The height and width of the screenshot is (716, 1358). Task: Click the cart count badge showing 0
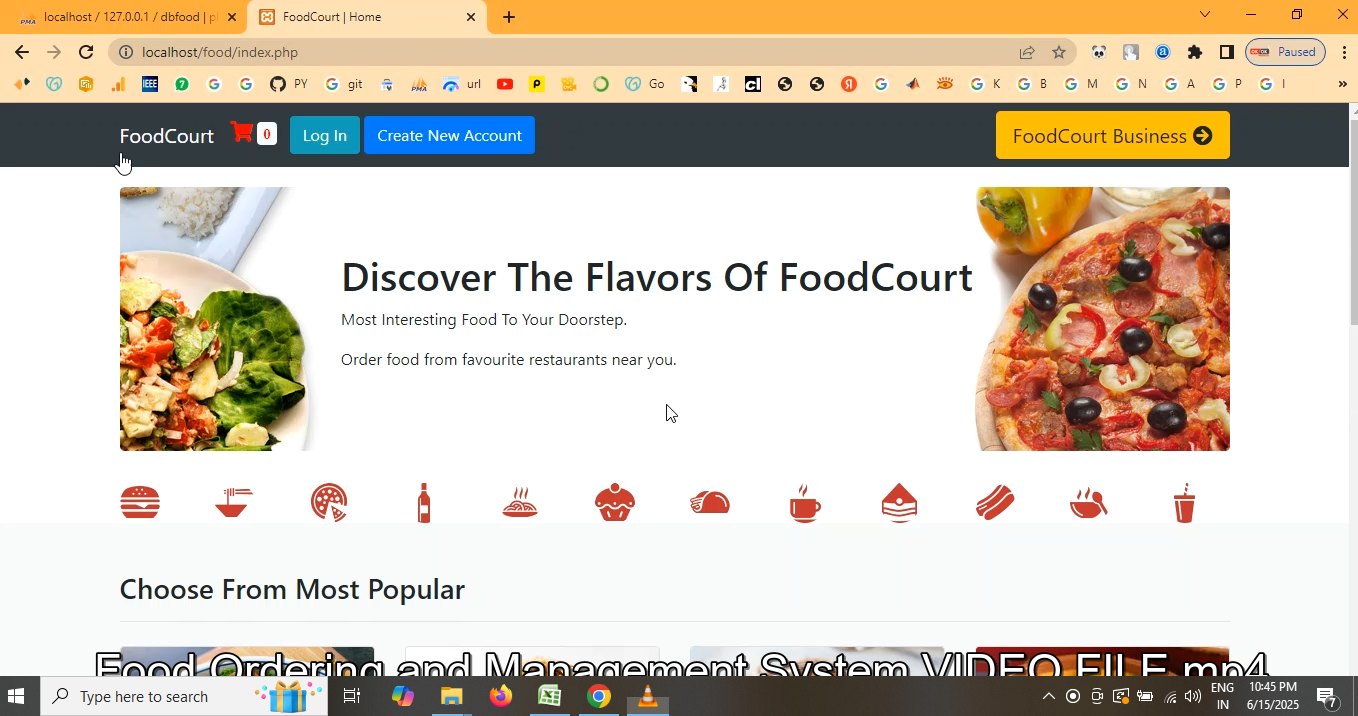(266, 134)
